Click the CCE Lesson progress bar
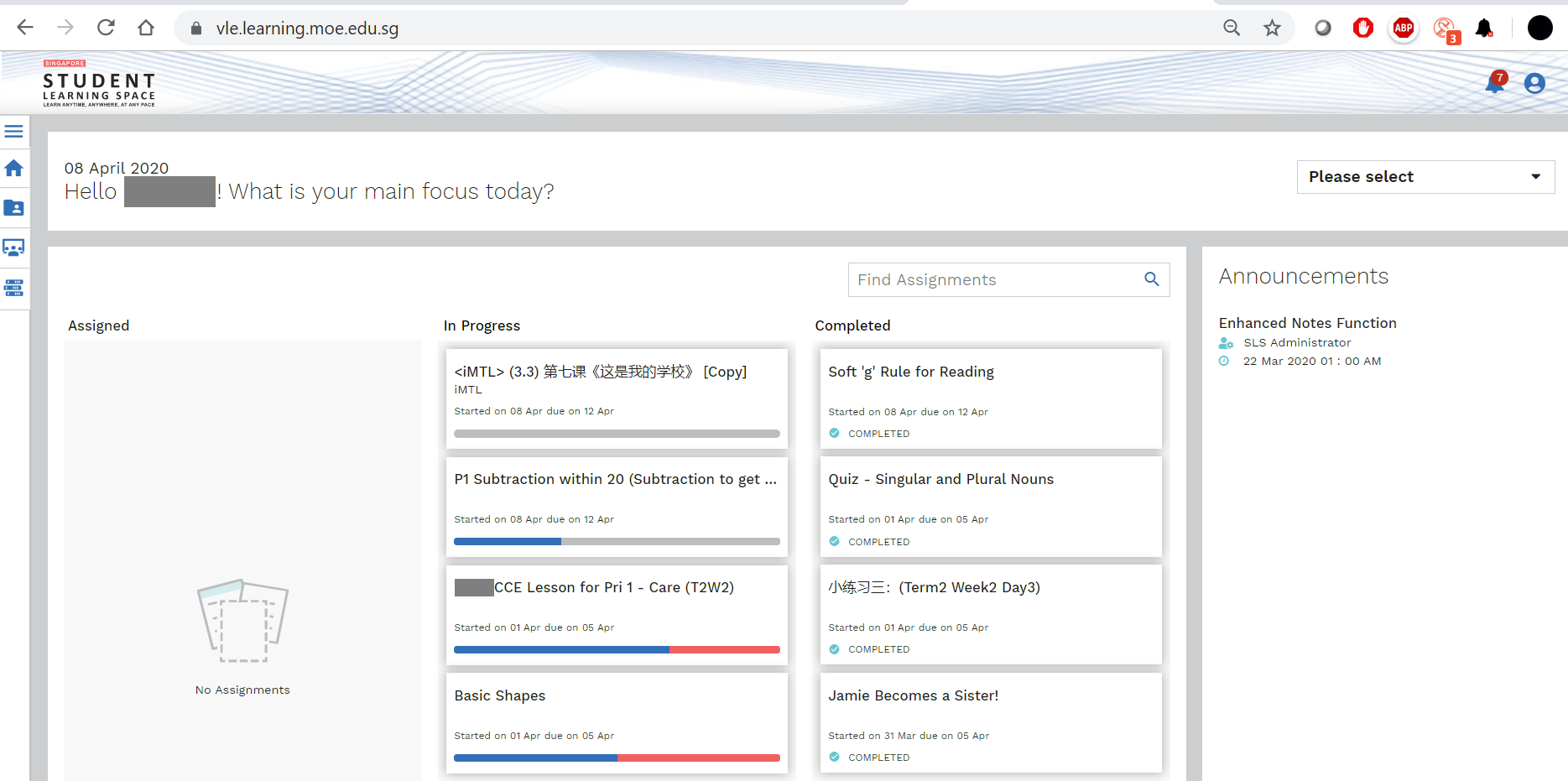Image resolution: width=1568 pixels, height=781 pixels. click(x=617, y=650)
